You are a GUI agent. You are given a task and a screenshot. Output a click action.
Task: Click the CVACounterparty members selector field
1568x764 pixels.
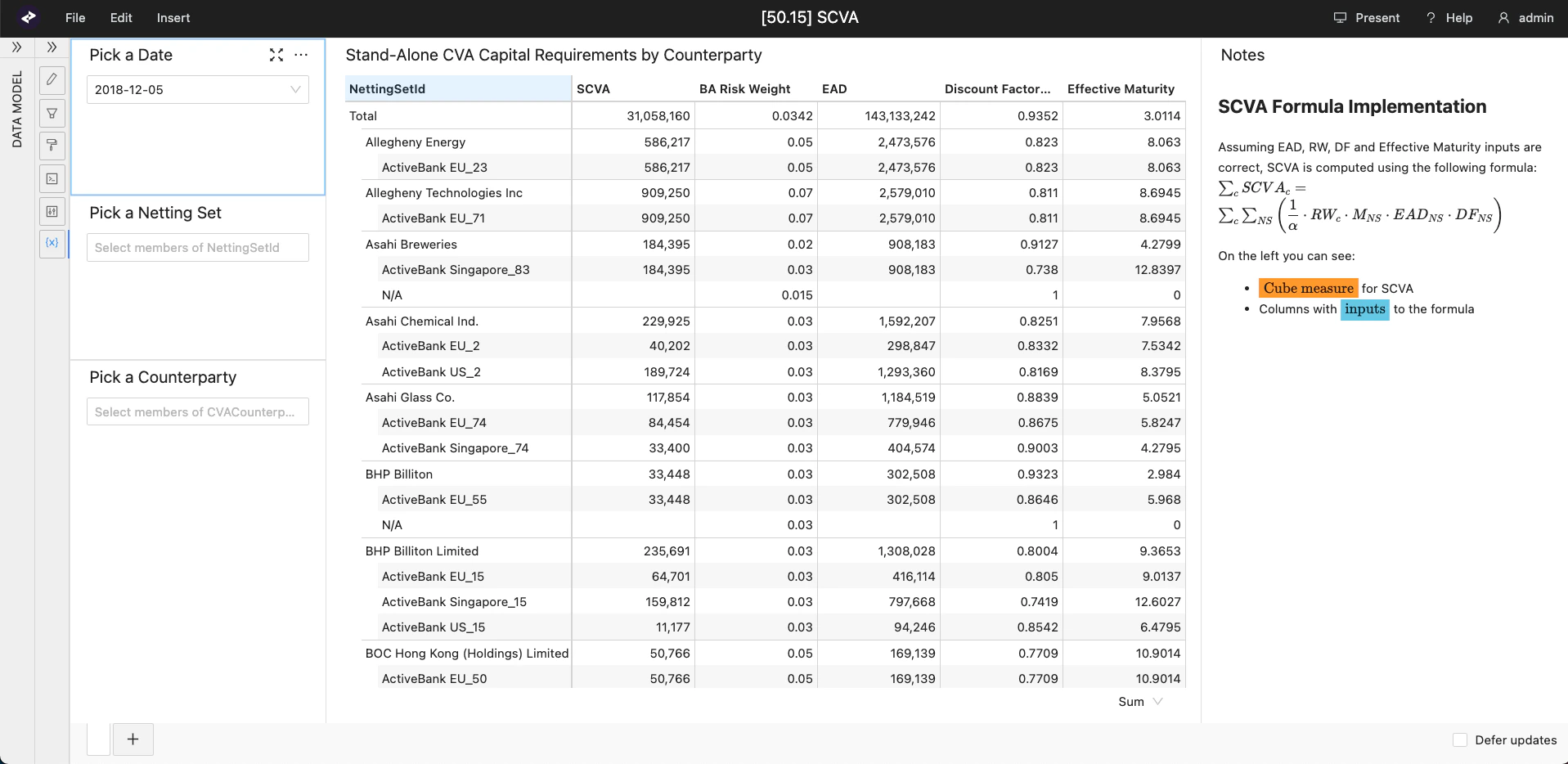coord(198,412)
